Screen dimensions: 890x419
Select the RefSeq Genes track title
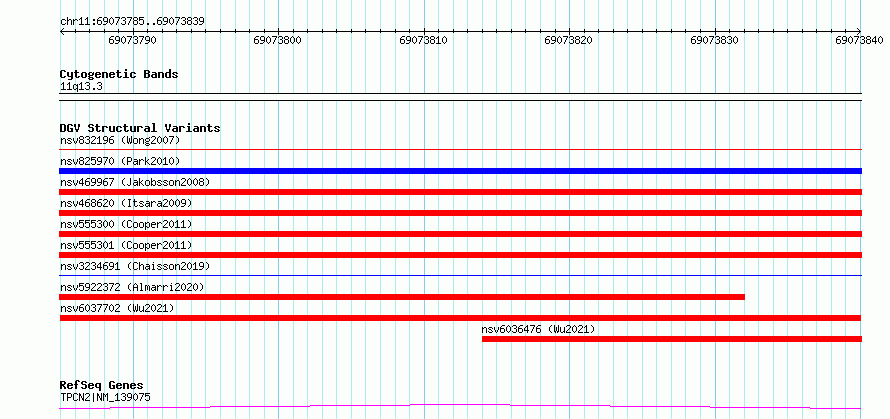pyautogui.click(x=102, y=386)
